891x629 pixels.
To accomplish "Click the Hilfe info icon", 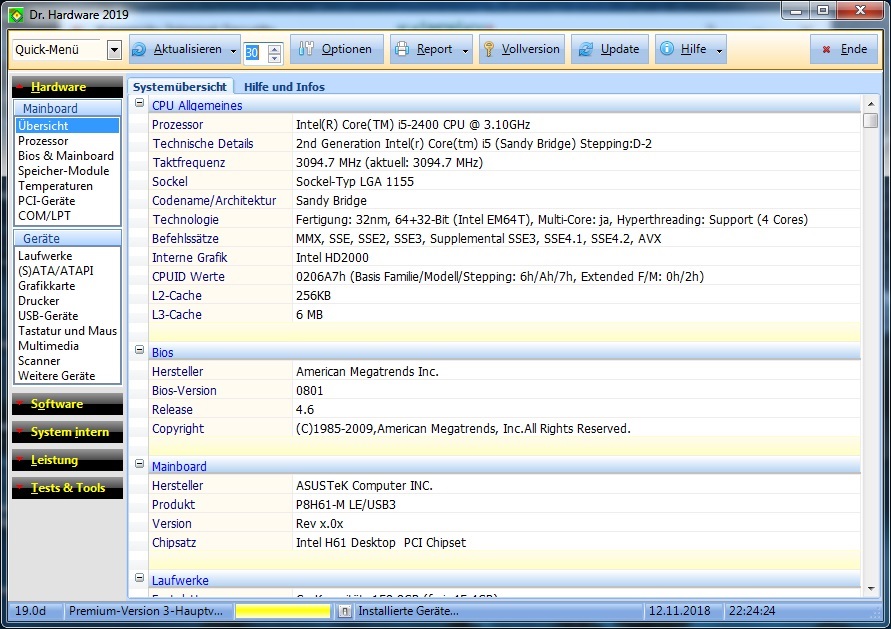I will point(667,49).
